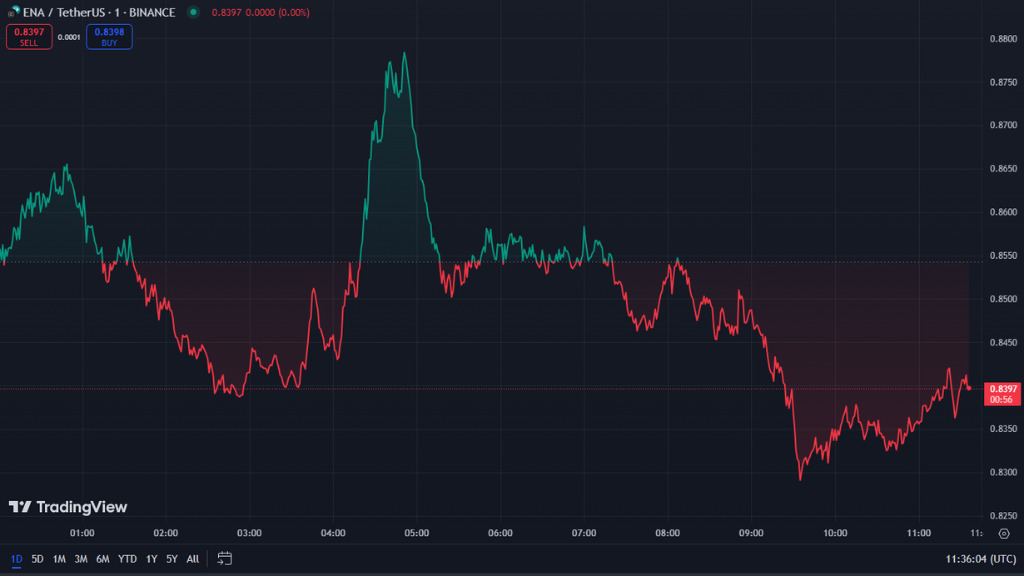
Task: Switch to the 5D time range
Action: coord(37,559)
